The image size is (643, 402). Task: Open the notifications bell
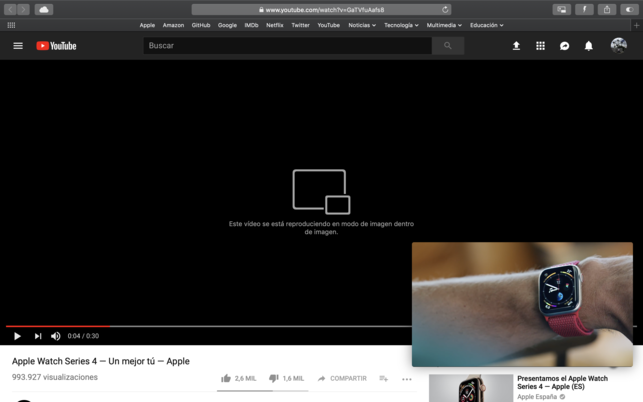[588, 46]
